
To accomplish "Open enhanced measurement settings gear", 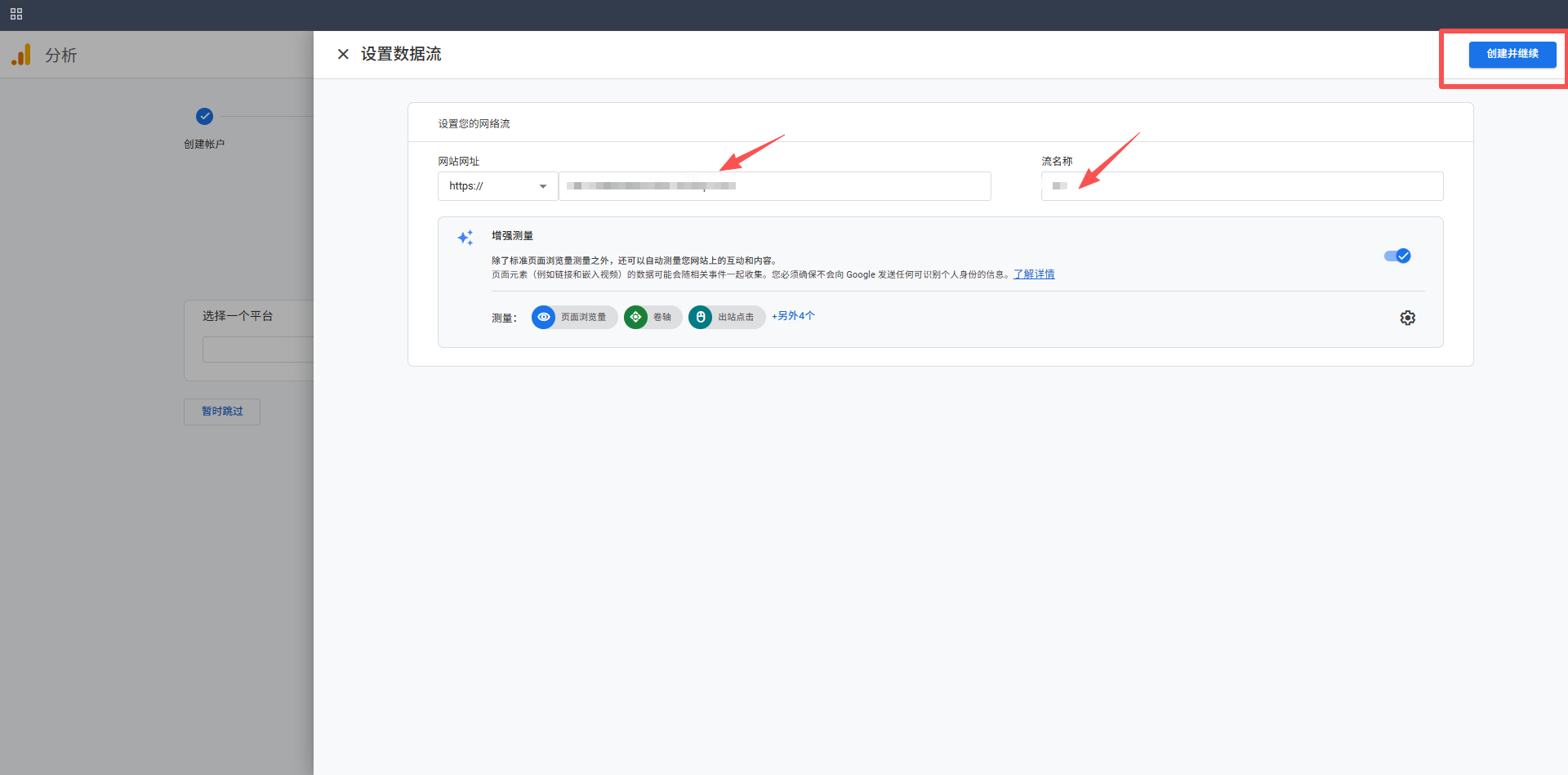I will coord(1407,318).
